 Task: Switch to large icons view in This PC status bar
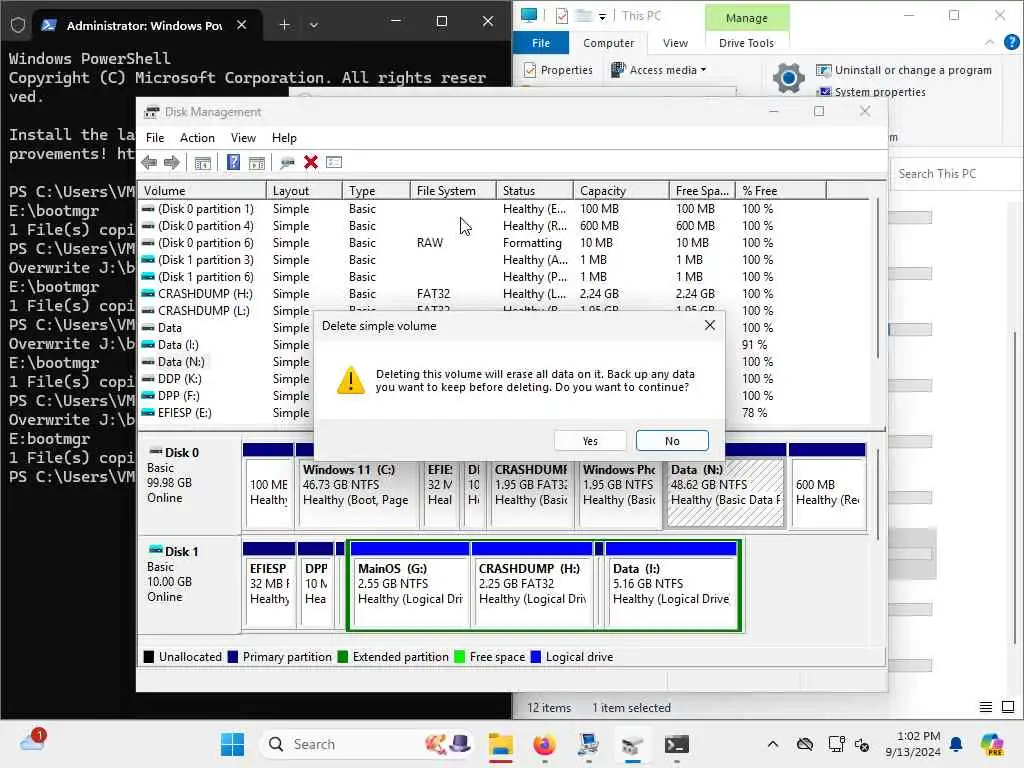[1008, 707]
